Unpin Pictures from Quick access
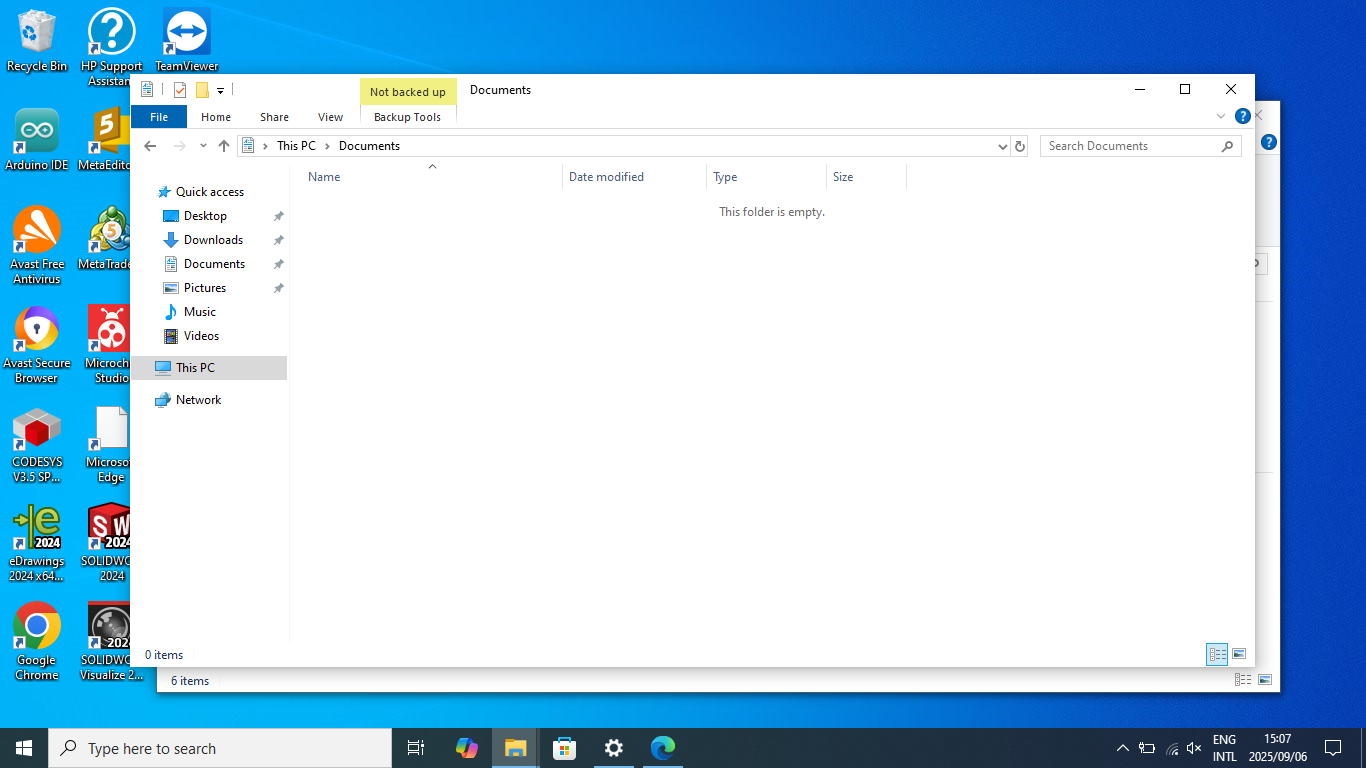Image resolution: width=1366 pixels, height=768 pixels. pos(278,287)
